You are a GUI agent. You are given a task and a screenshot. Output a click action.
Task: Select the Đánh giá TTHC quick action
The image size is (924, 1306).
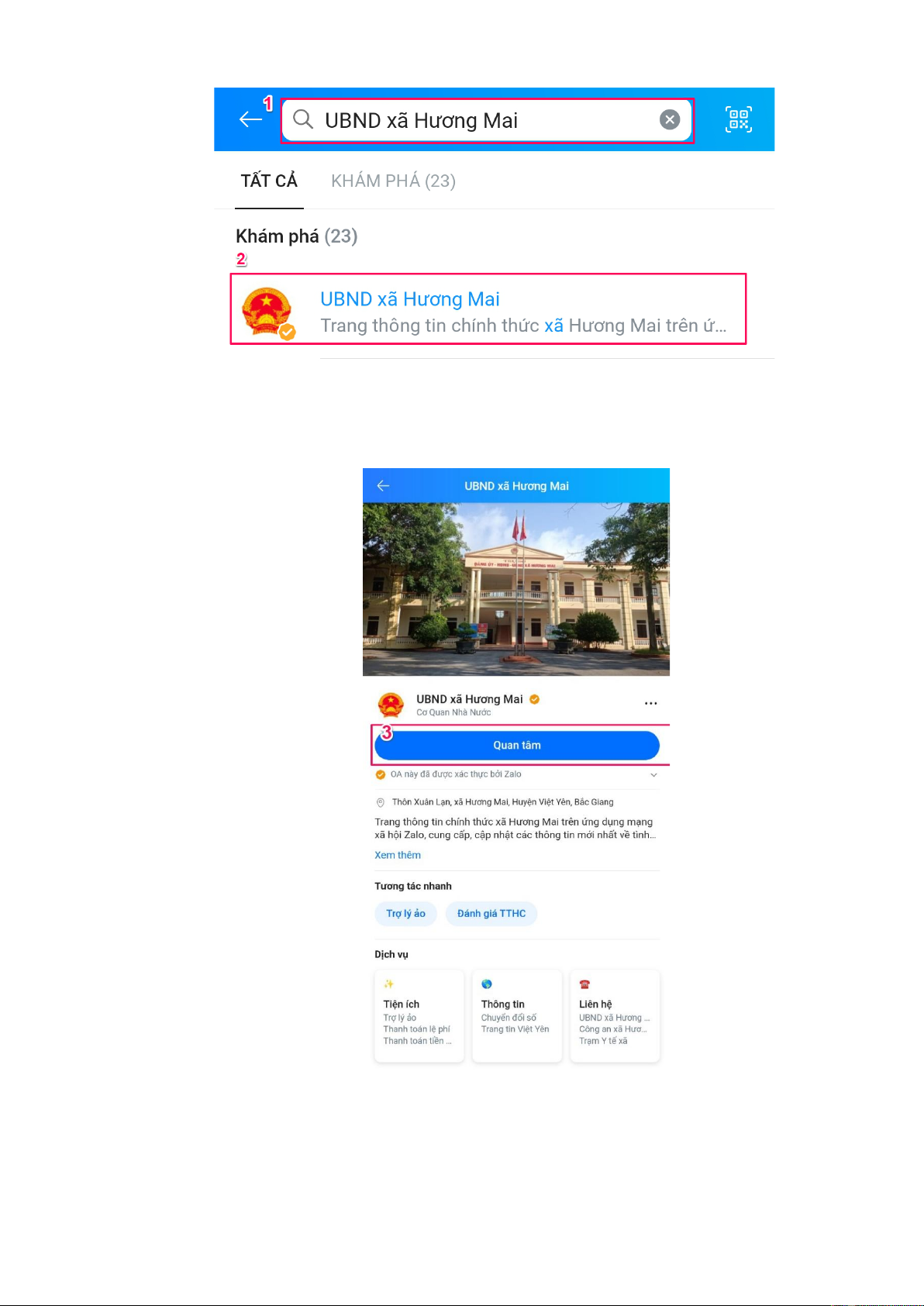(491, 914)
